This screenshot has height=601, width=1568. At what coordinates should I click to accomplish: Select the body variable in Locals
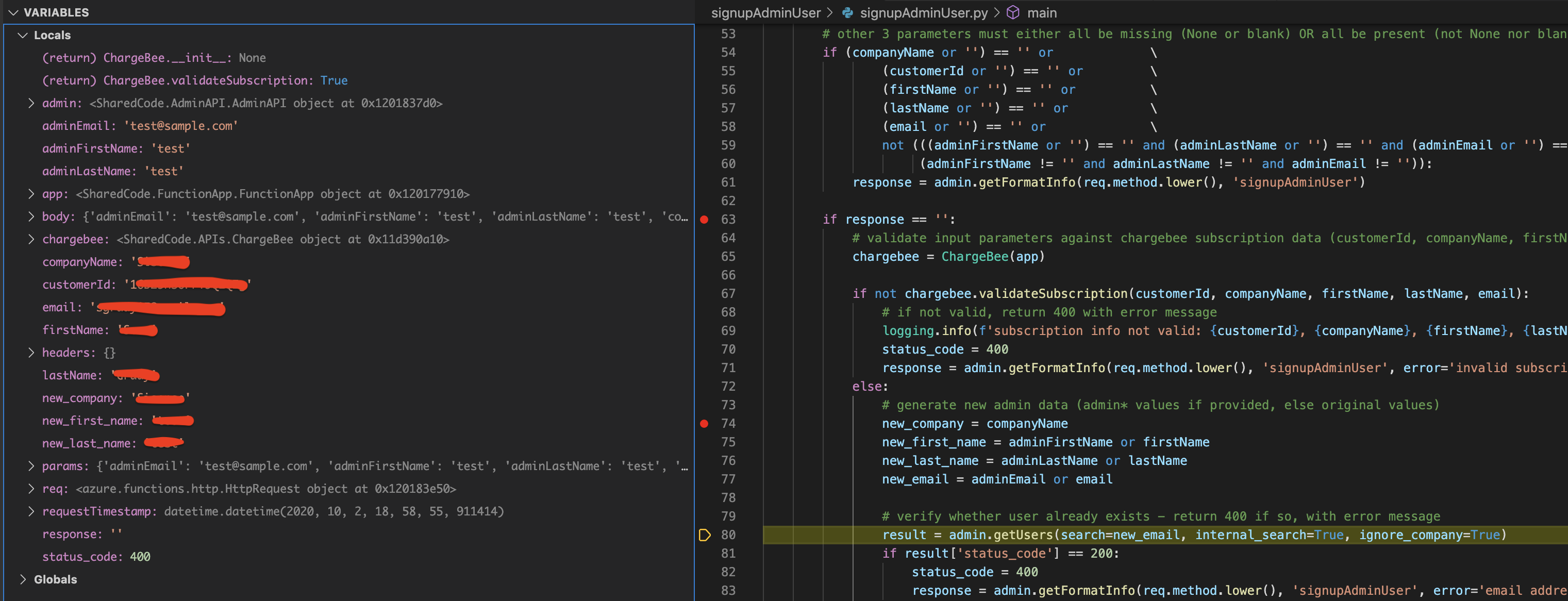tap(58, 216)
